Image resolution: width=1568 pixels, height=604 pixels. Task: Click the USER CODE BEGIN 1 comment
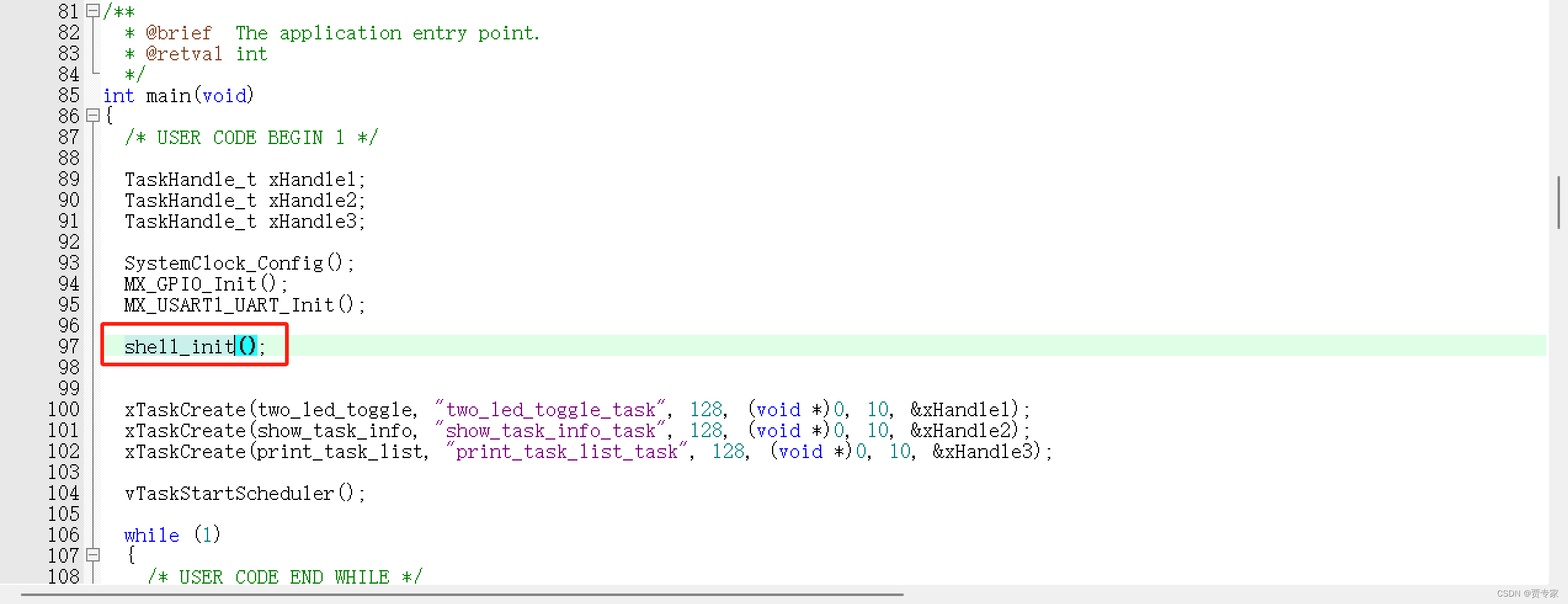249,137
